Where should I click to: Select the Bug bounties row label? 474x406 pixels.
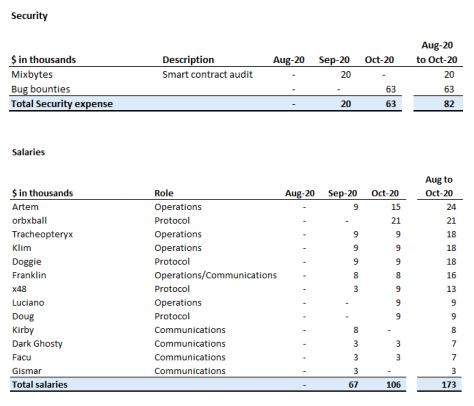[x=41, y=89]
